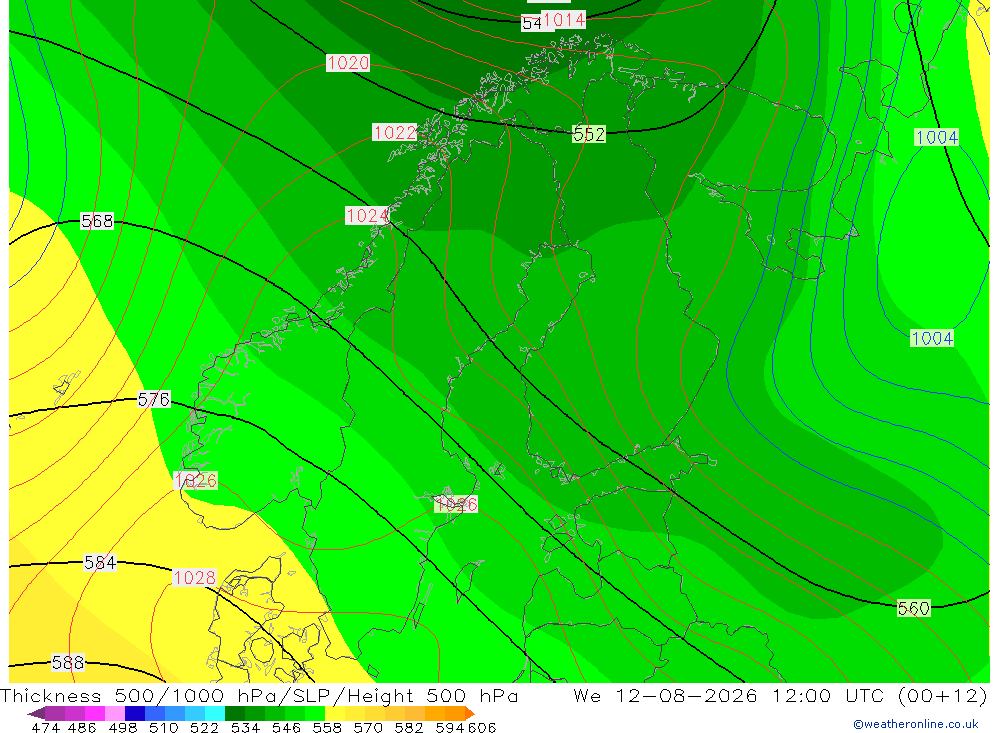Click the purple arrow at legend start

36,713
